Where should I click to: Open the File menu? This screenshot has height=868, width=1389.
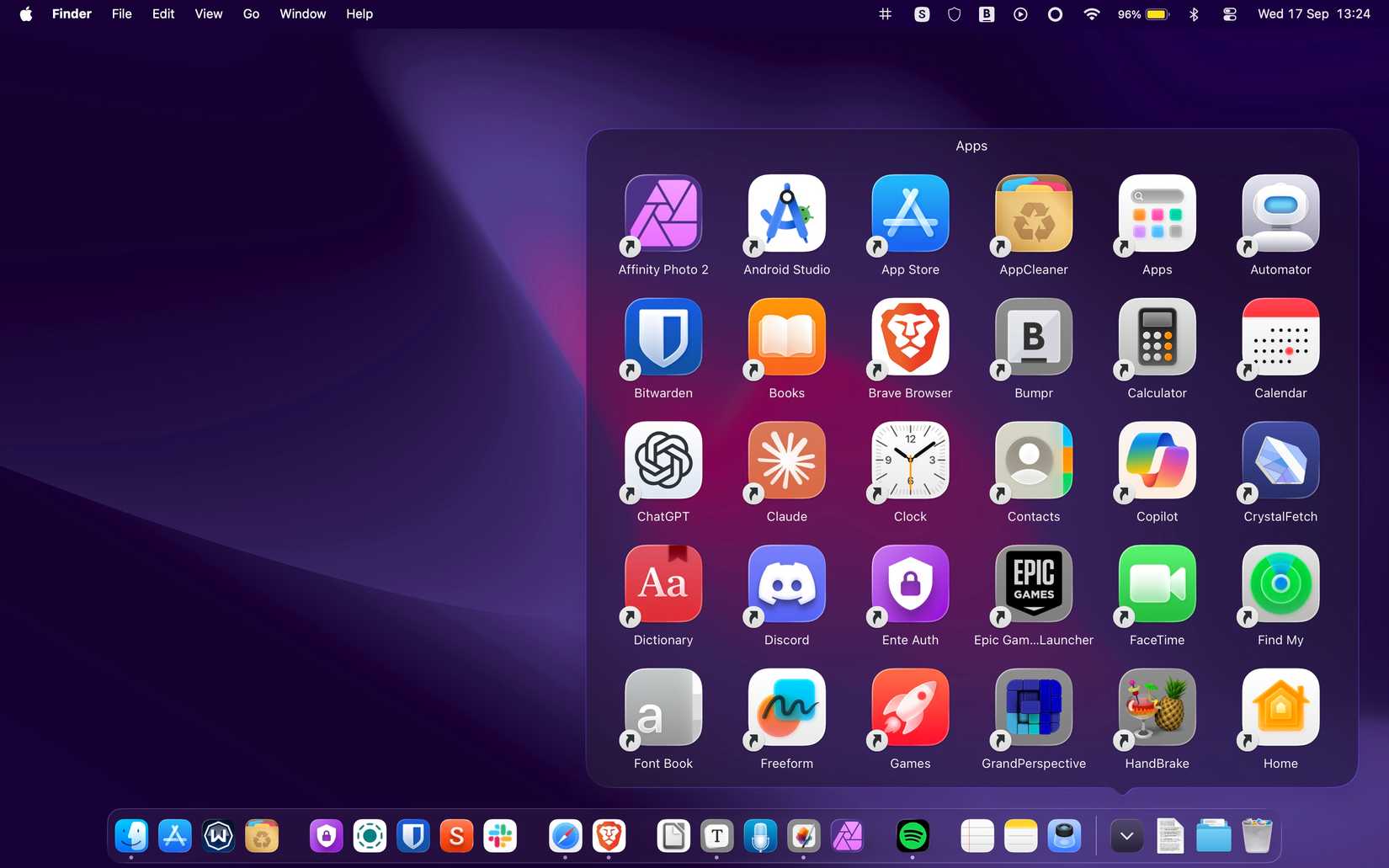click(122, 13)
